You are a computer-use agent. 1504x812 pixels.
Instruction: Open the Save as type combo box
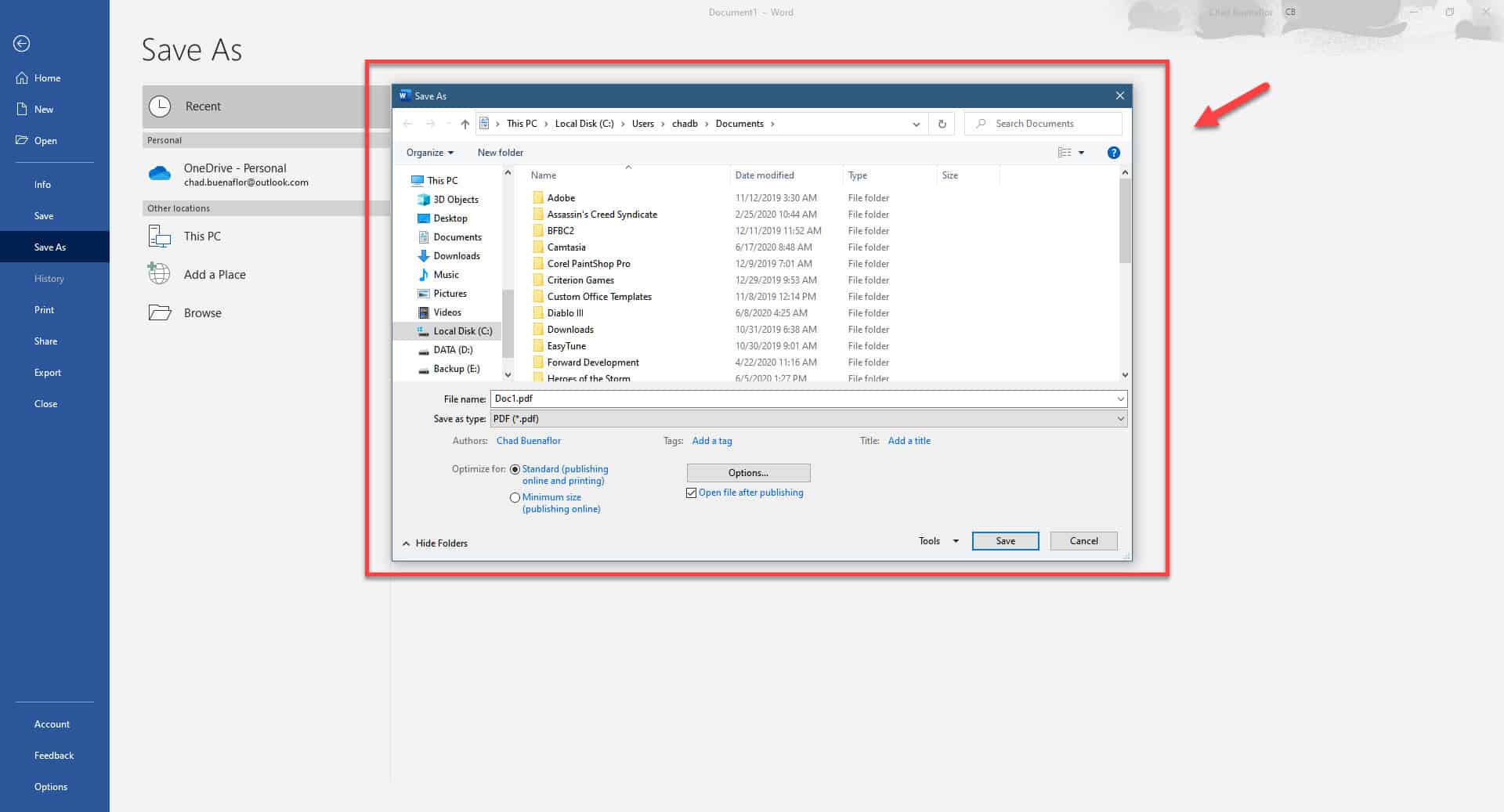pyautogui.click(x=808, y=419)
